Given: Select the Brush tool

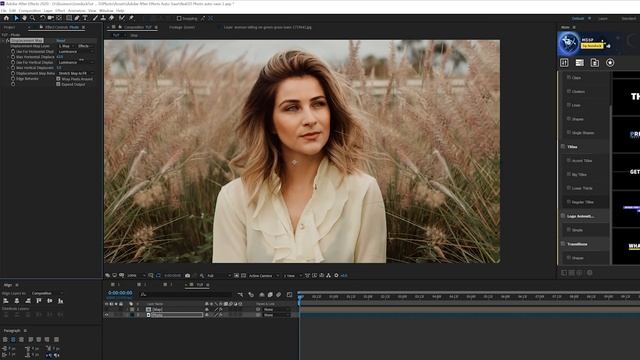Looking at the screenshot, I should point(95,18).
